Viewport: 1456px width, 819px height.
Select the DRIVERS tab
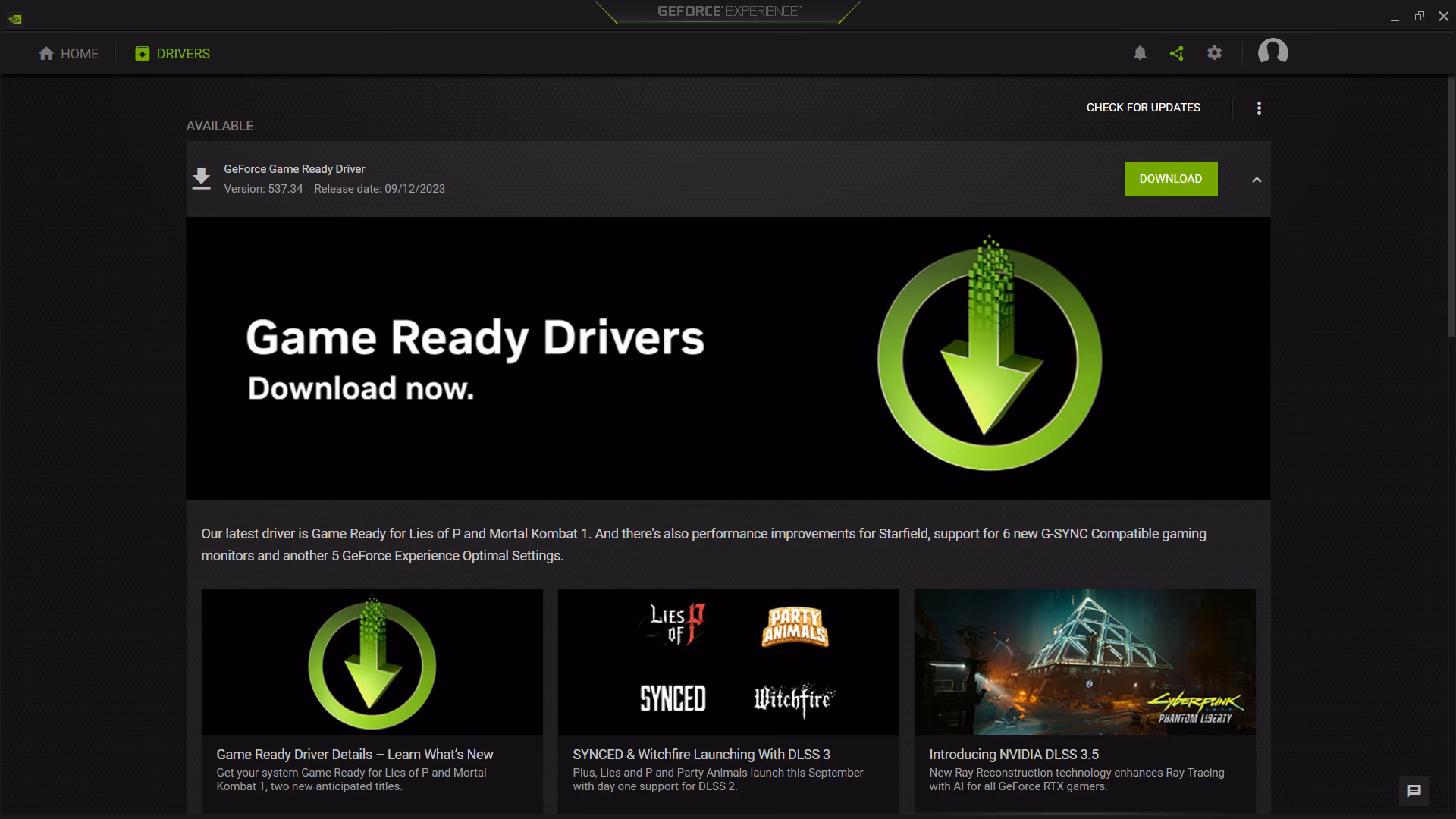pos(173,54)
